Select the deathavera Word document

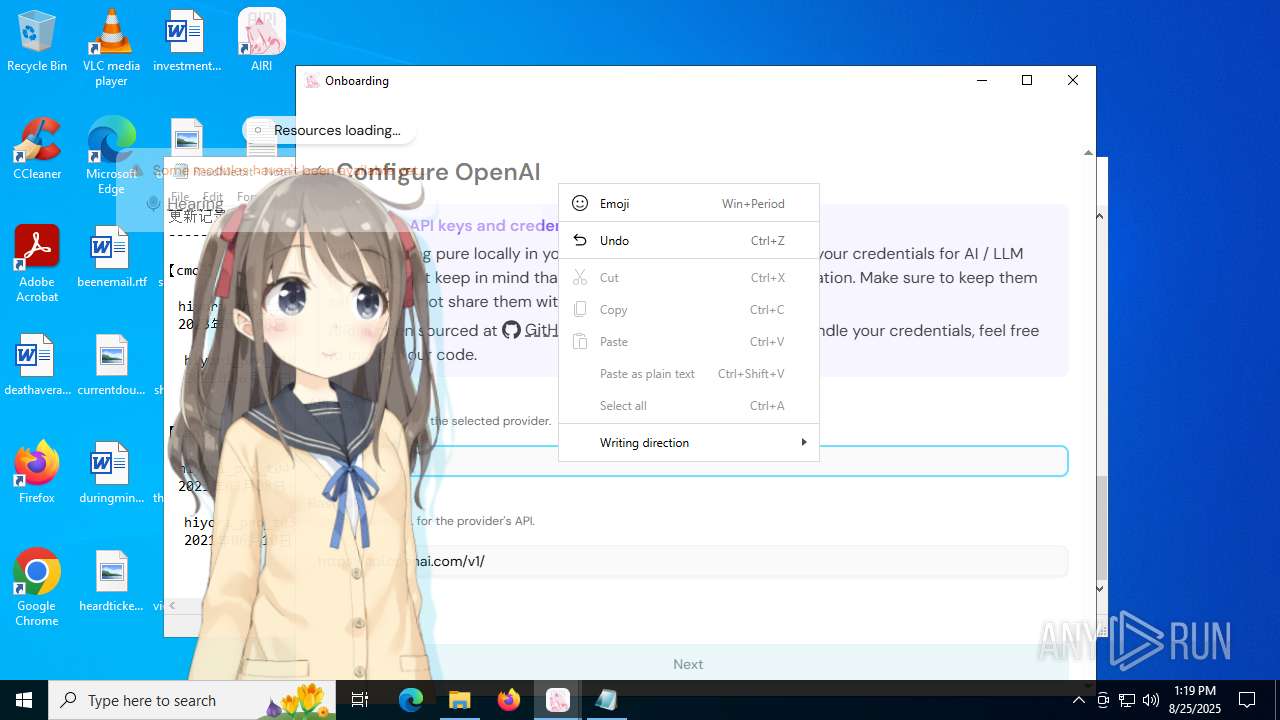(x=37, y=365)
